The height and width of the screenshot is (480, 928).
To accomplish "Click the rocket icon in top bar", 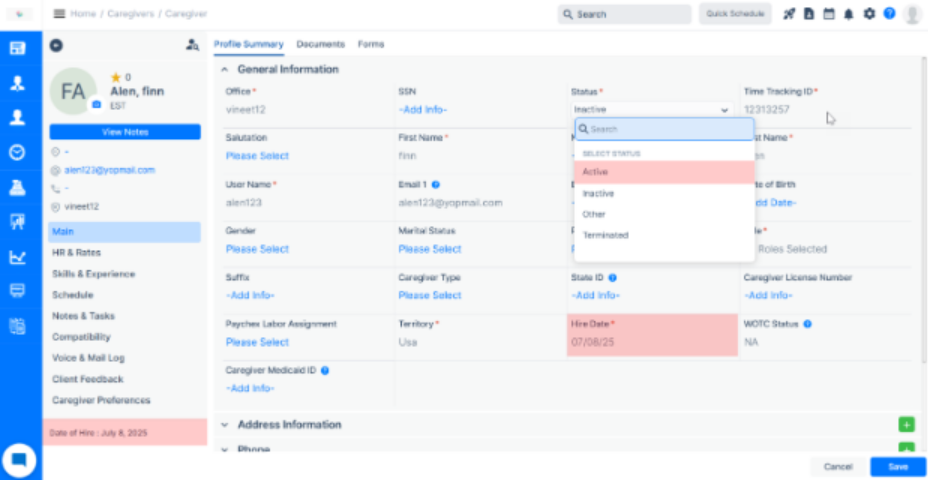I will [x=789, y=14].
